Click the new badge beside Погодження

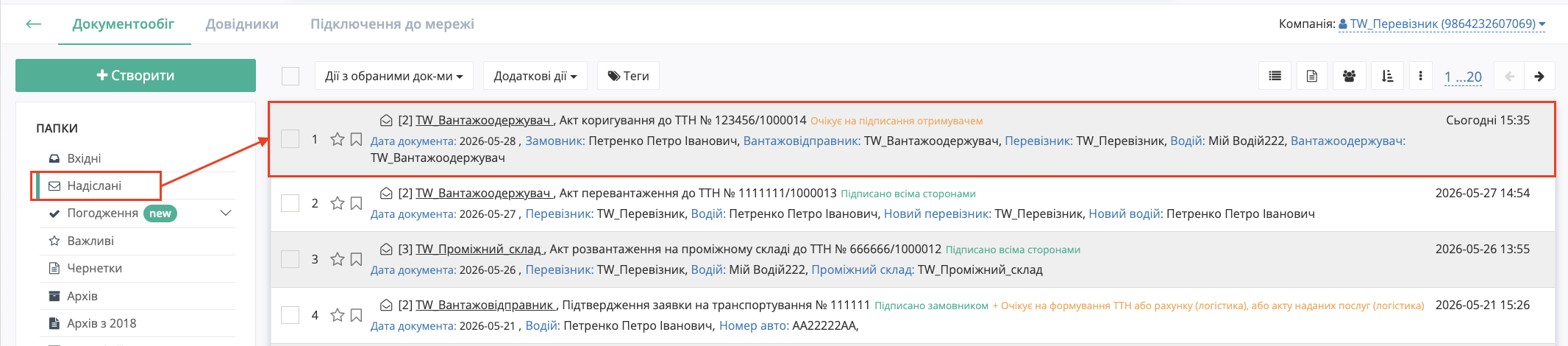[160, 213]
